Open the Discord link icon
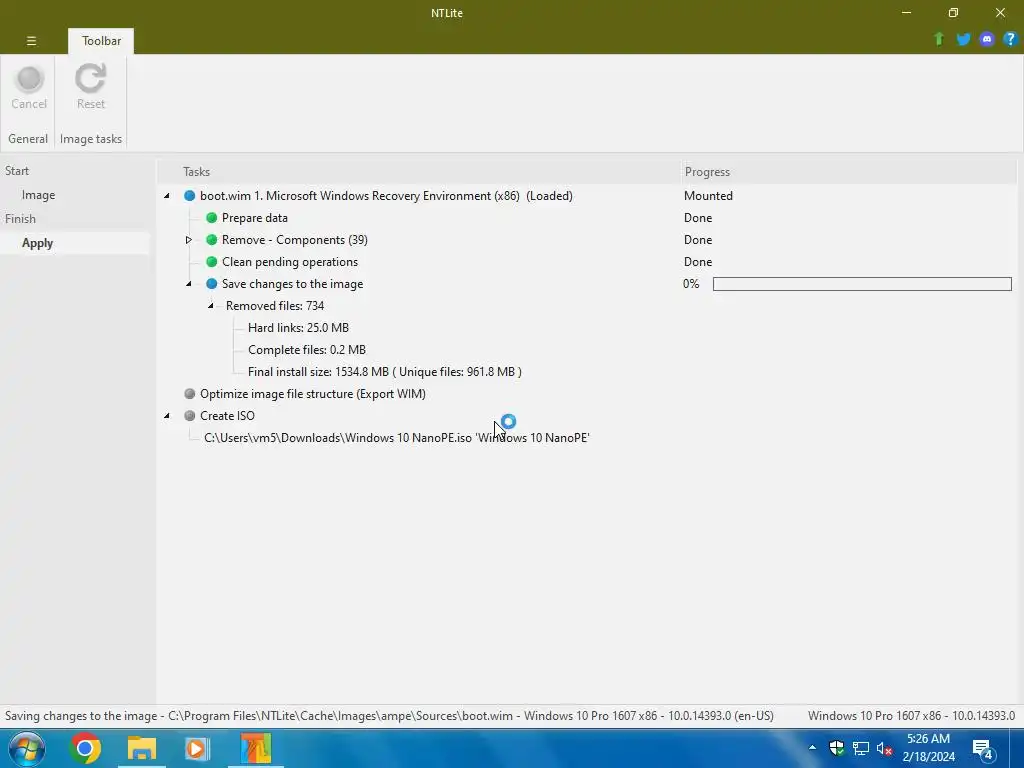Viewport: 1024px width, 768px height. pos(986,39)
